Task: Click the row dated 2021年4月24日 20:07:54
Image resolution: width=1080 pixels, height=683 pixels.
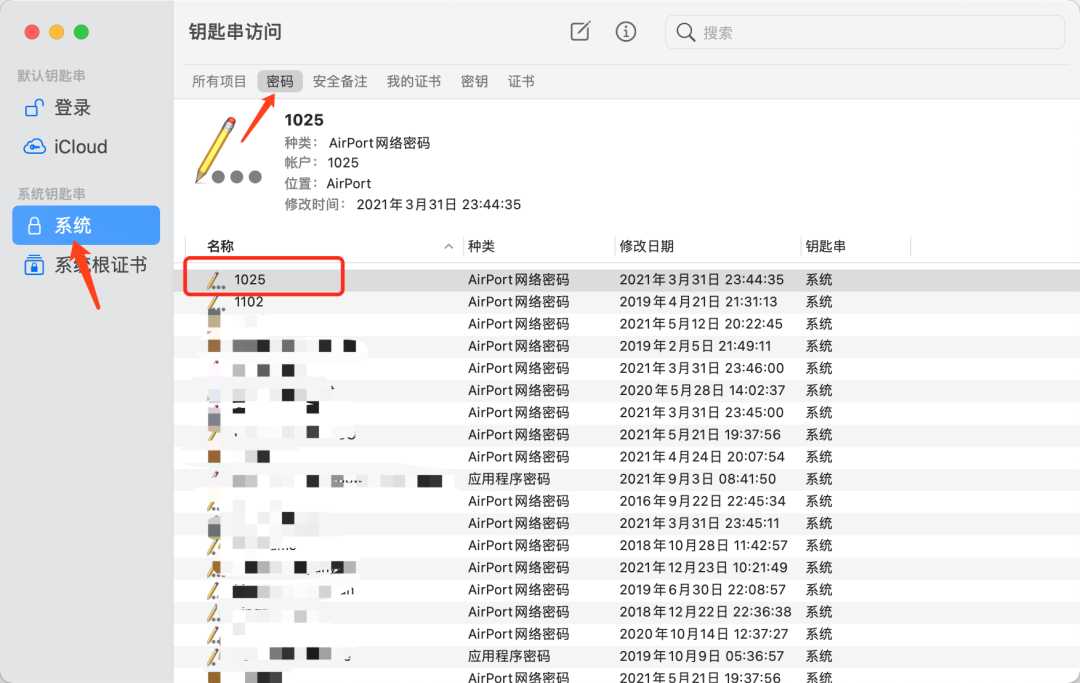Action: click(x=627, y=456)
